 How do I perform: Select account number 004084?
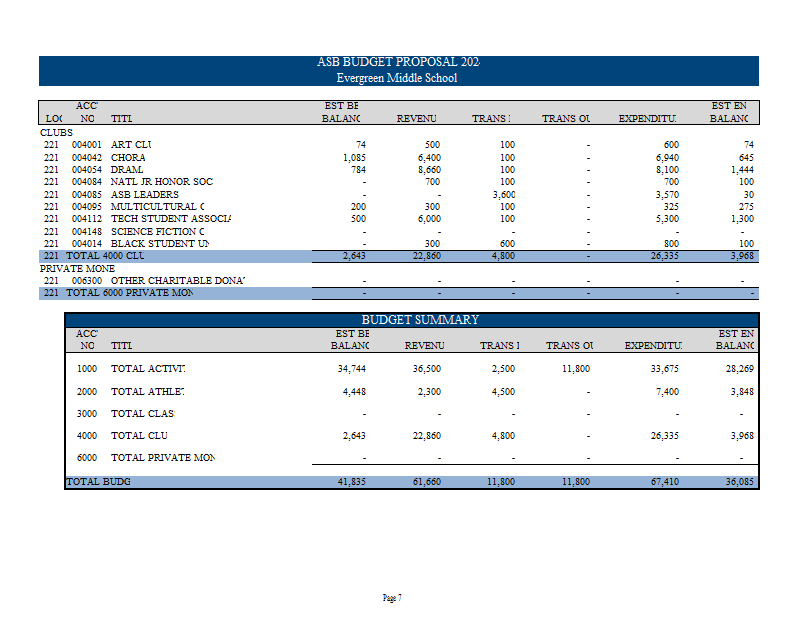point(86,182)
